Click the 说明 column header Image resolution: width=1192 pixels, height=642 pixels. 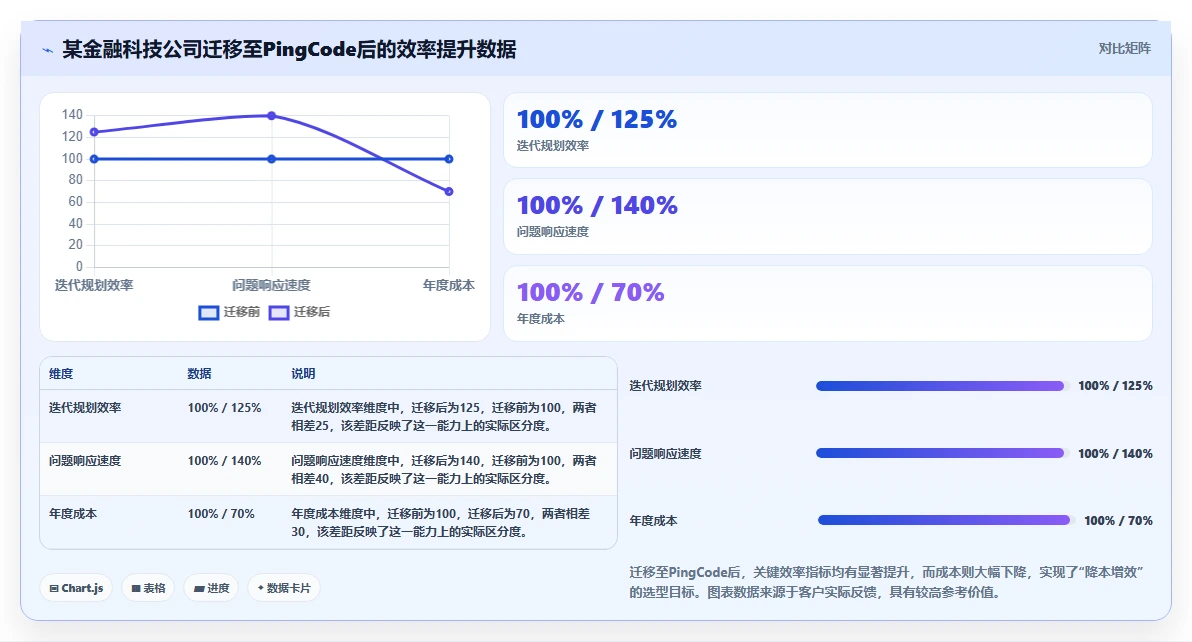click(x=303, y=374)
